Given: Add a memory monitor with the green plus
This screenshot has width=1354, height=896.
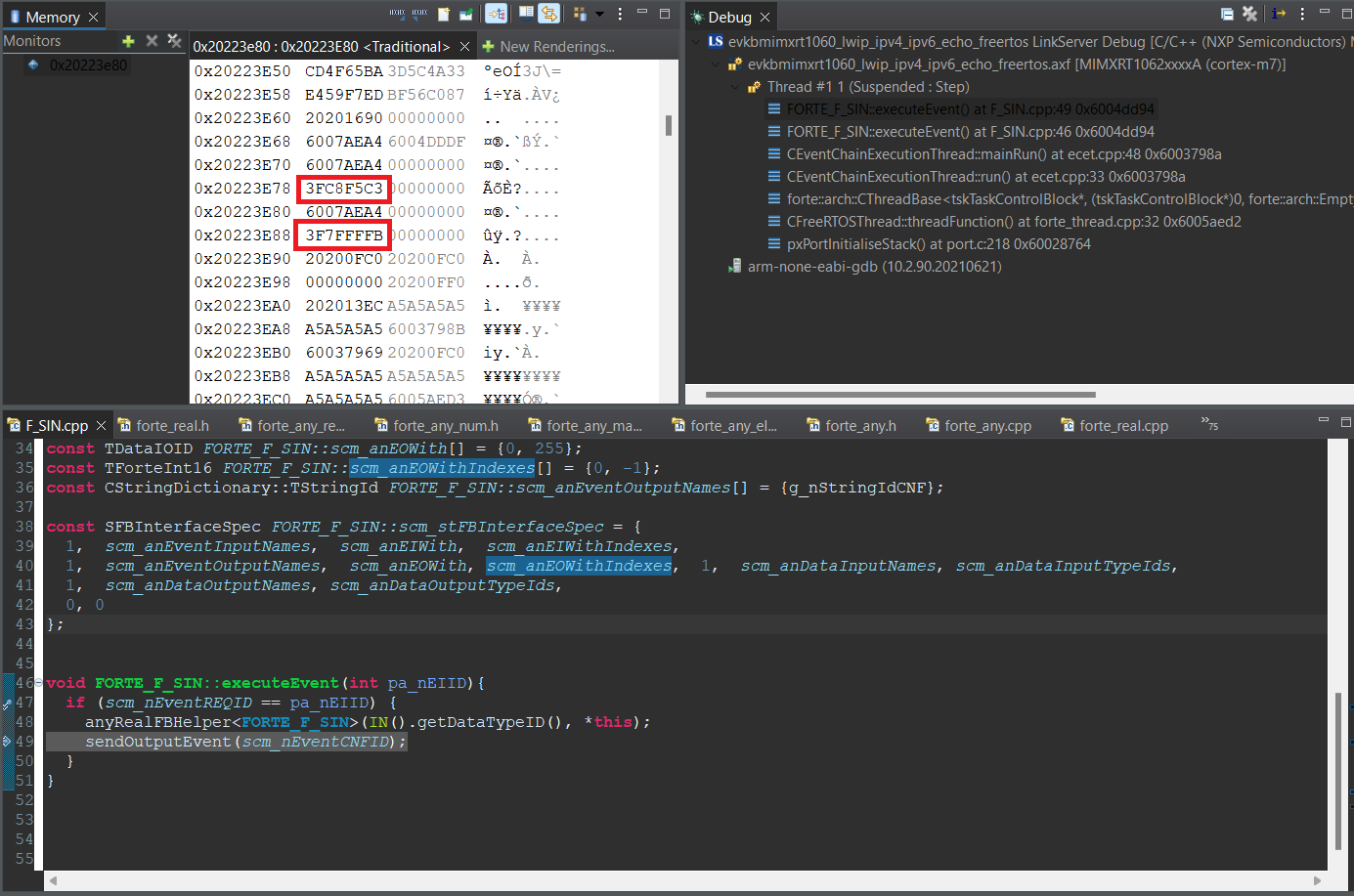Looking at the screenshot, I should (128, 41).
